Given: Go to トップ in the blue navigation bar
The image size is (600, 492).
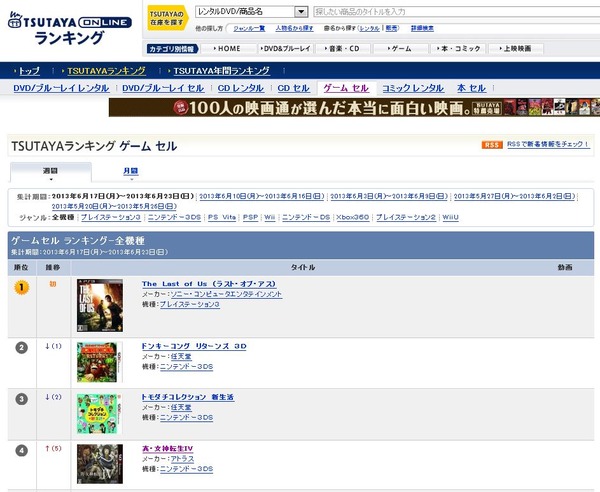Looking at the screenshot, I should [29, 71].
